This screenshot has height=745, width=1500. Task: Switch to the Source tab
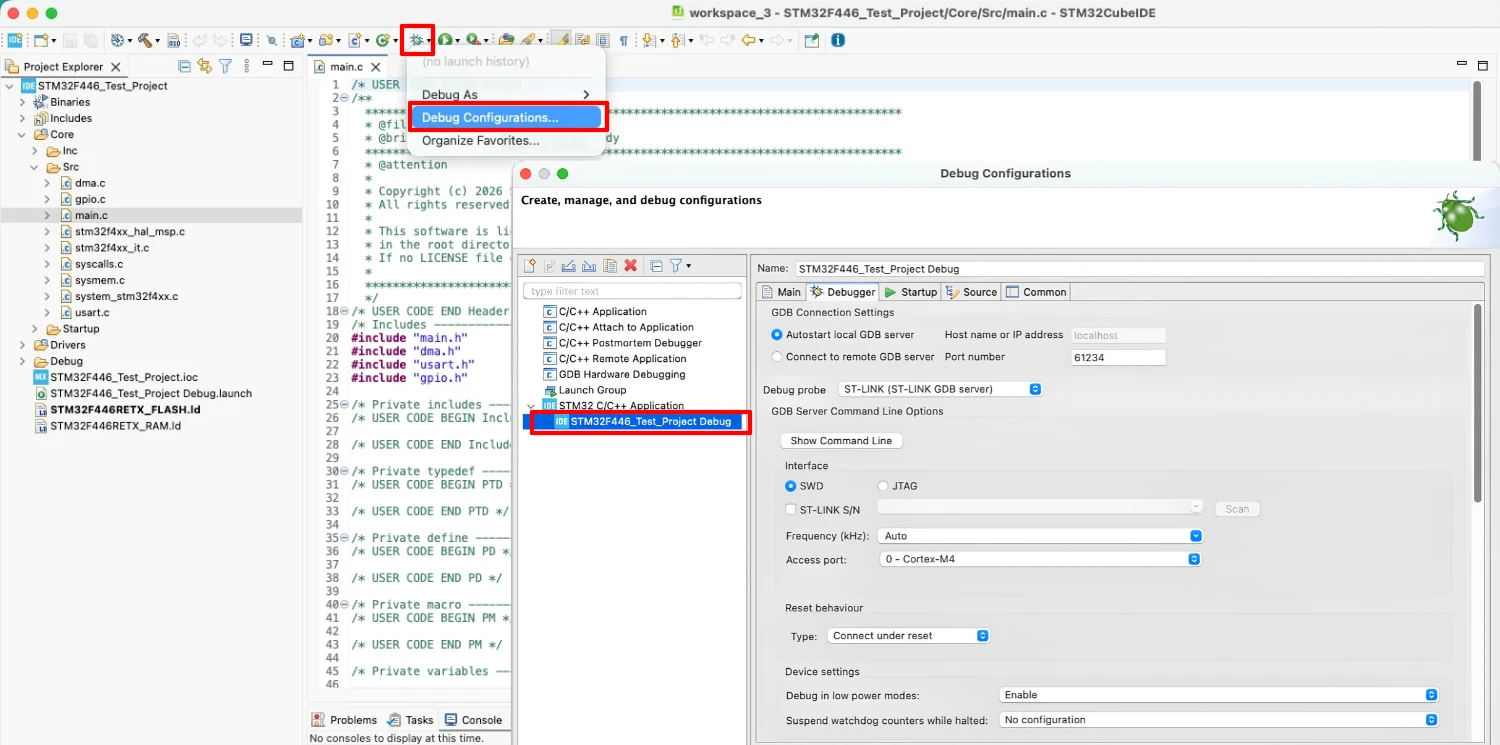point(971,292)
